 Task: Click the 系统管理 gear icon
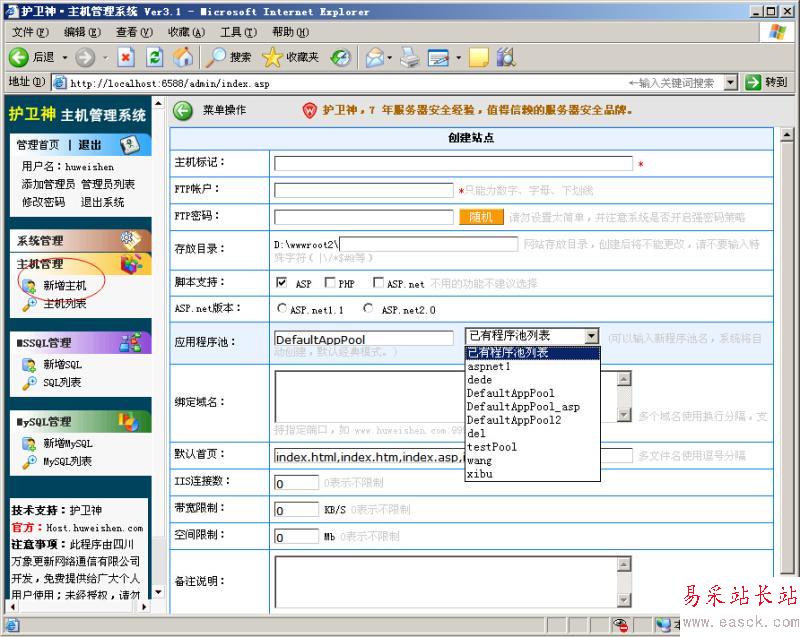[x=130, y=240]
